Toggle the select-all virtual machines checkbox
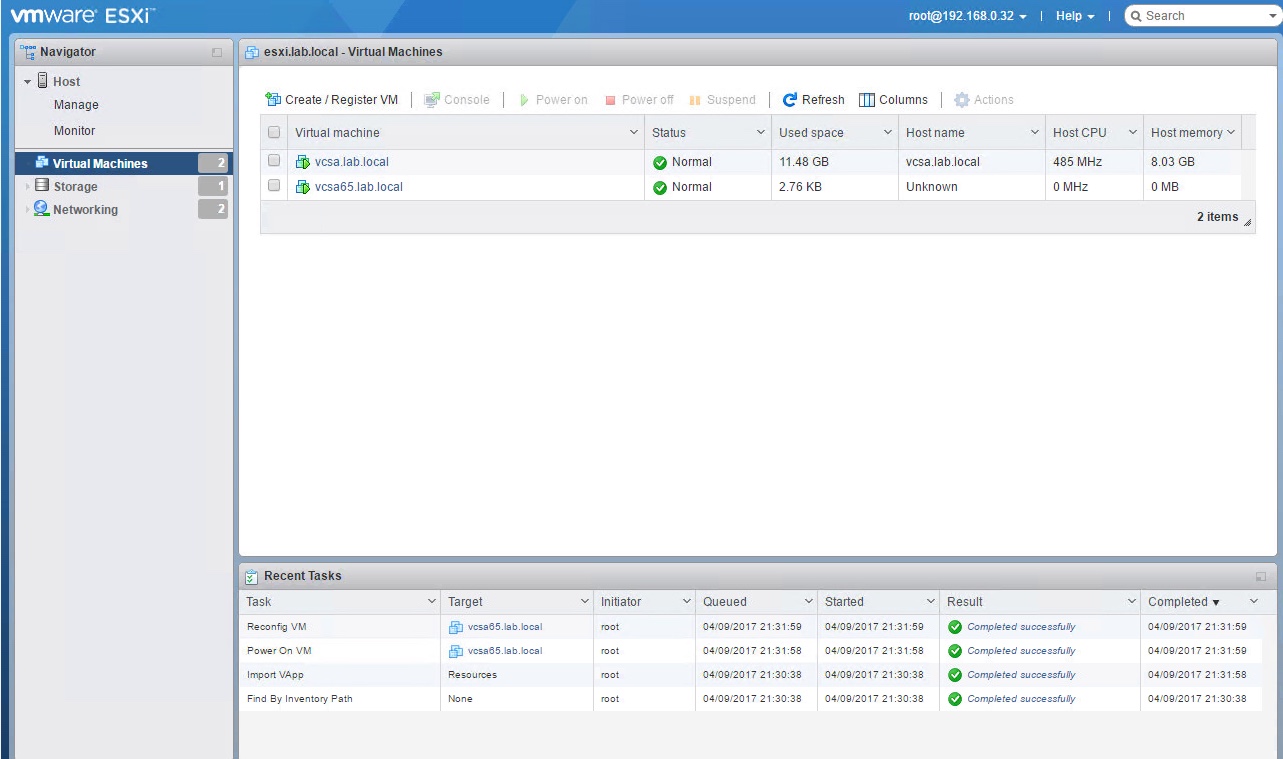Screen dimensions: 1283x759 (x=274, y=132)
